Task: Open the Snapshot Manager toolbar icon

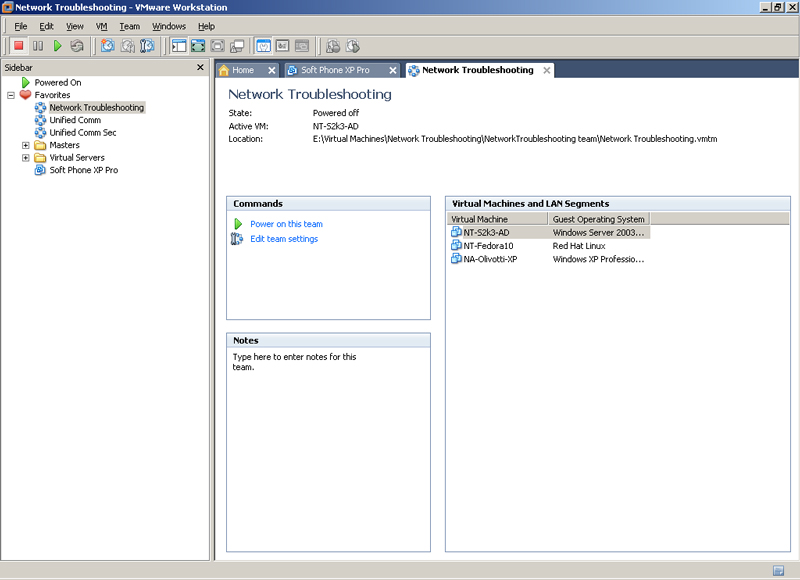Action: point(147,46)
